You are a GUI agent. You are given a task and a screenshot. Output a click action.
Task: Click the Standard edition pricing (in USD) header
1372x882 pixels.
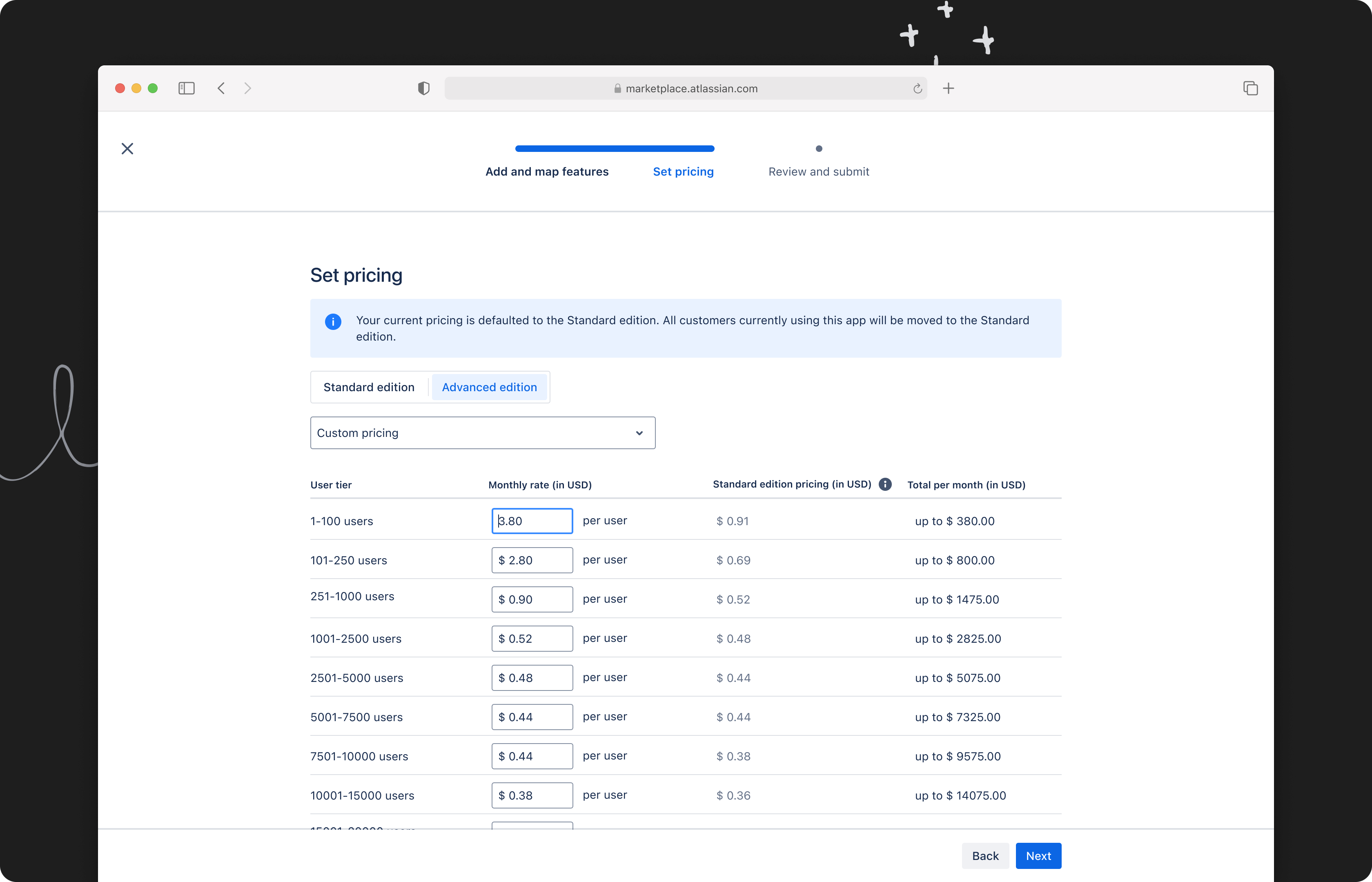792,485
